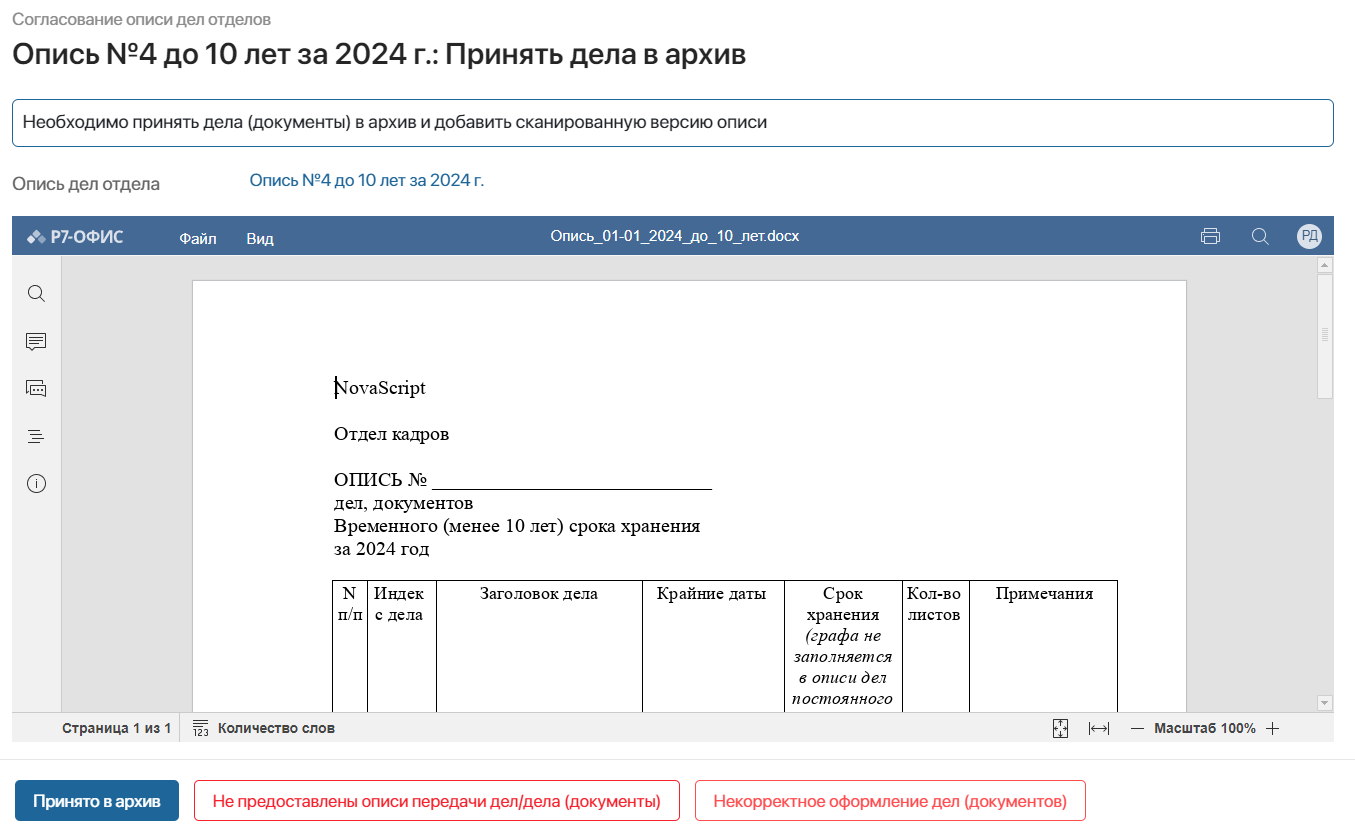Click Не предоставлены описи передачи дел button
1355x829 pixels.
[x=436, y=801]
